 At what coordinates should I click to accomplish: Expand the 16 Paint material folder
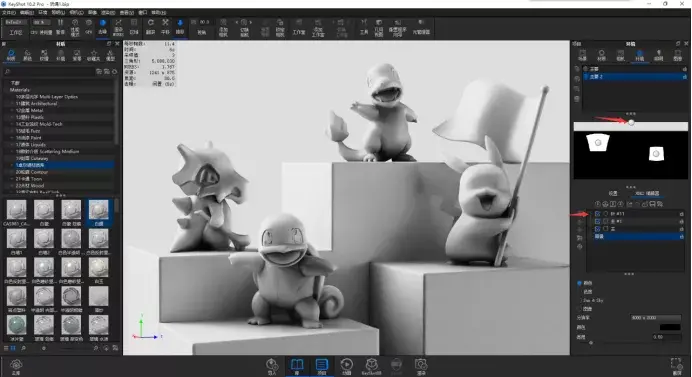tap(11, 138)
